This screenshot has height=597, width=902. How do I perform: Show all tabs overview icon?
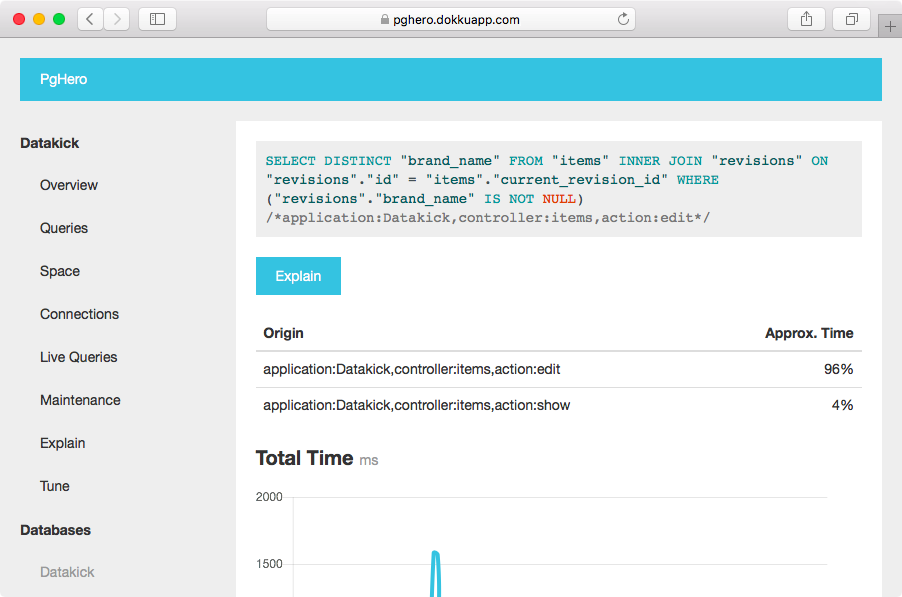click(x=851, y=19)
